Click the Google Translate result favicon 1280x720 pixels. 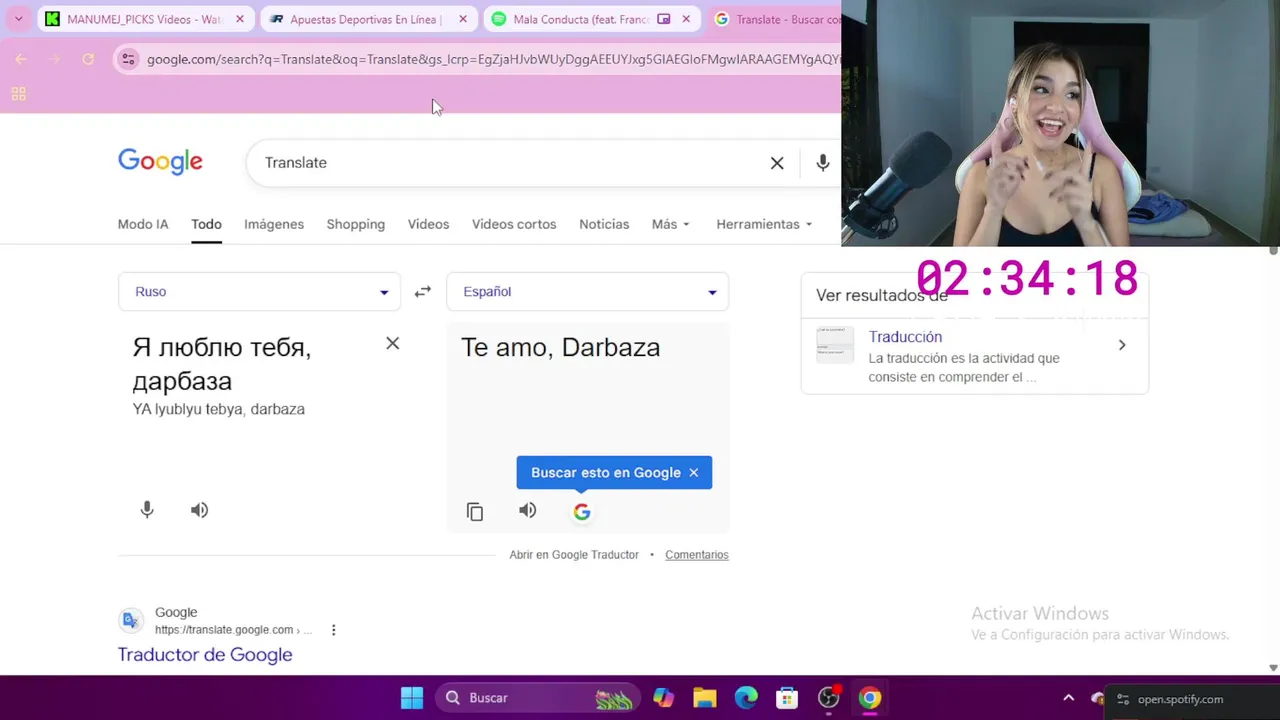click(x=131, y=621)
